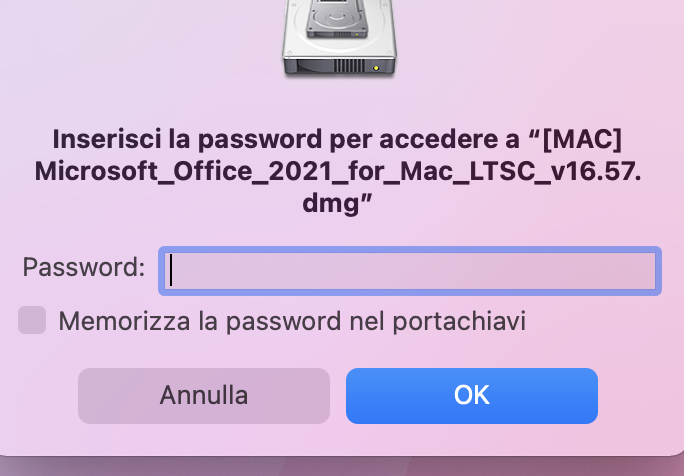Submit the password via OK

(472, 396)
